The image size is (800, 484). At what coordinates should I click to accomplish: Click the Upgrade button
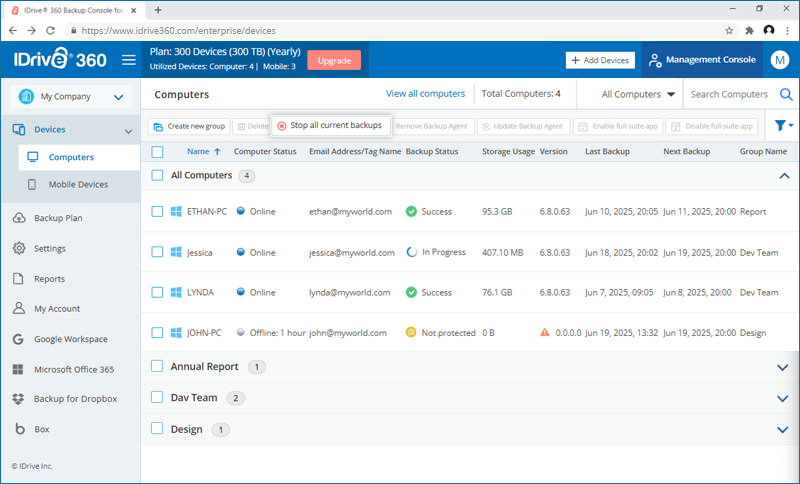click(334, 60)
